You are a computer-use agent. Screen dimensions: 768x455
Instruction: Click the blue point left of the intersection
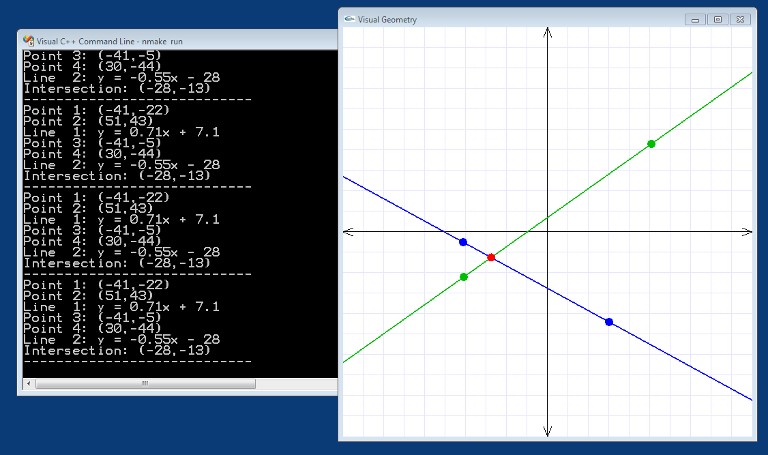[463, 242]
